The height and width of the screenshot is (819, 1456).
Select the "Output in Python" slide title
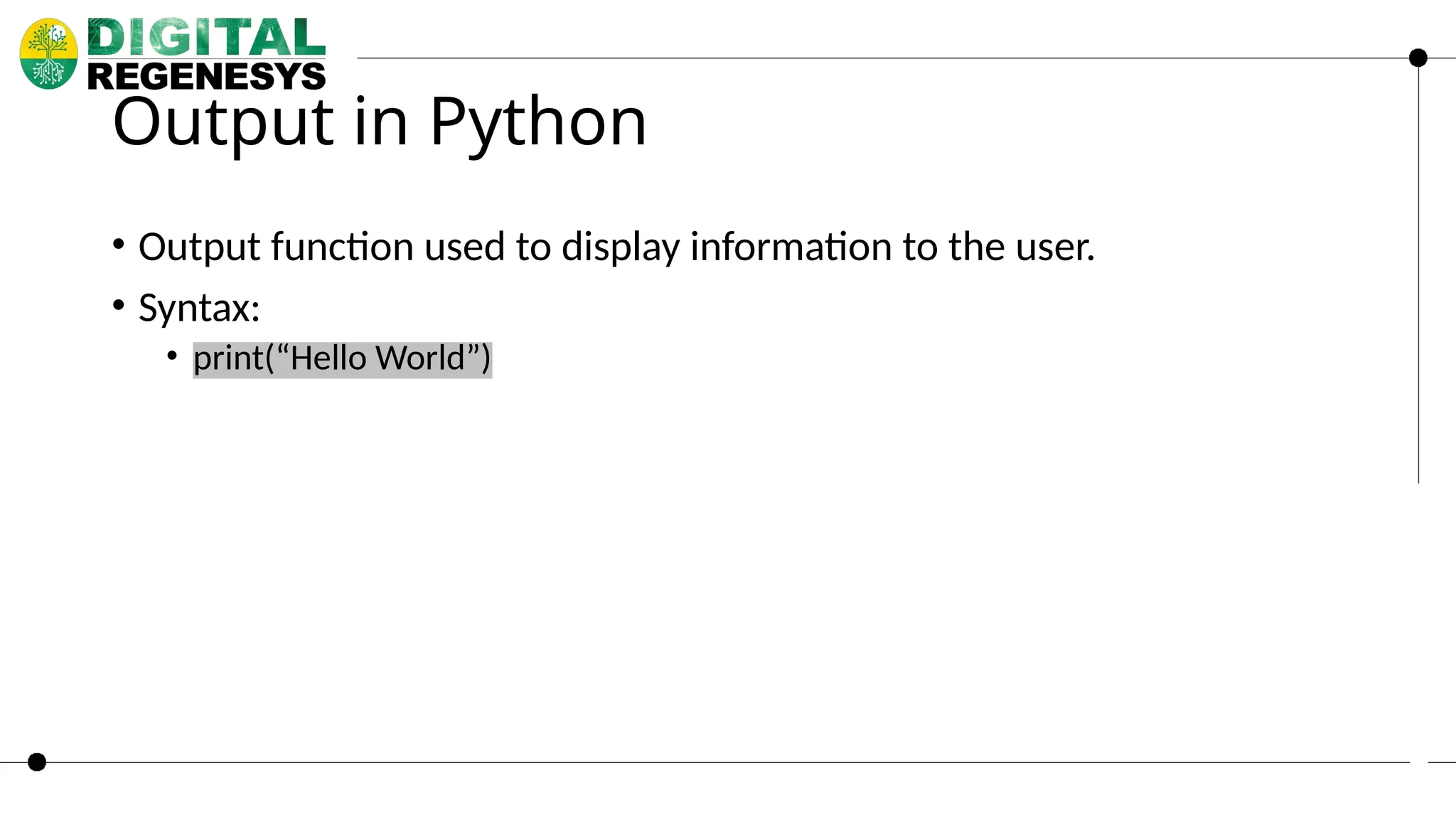tap(380, 122)
